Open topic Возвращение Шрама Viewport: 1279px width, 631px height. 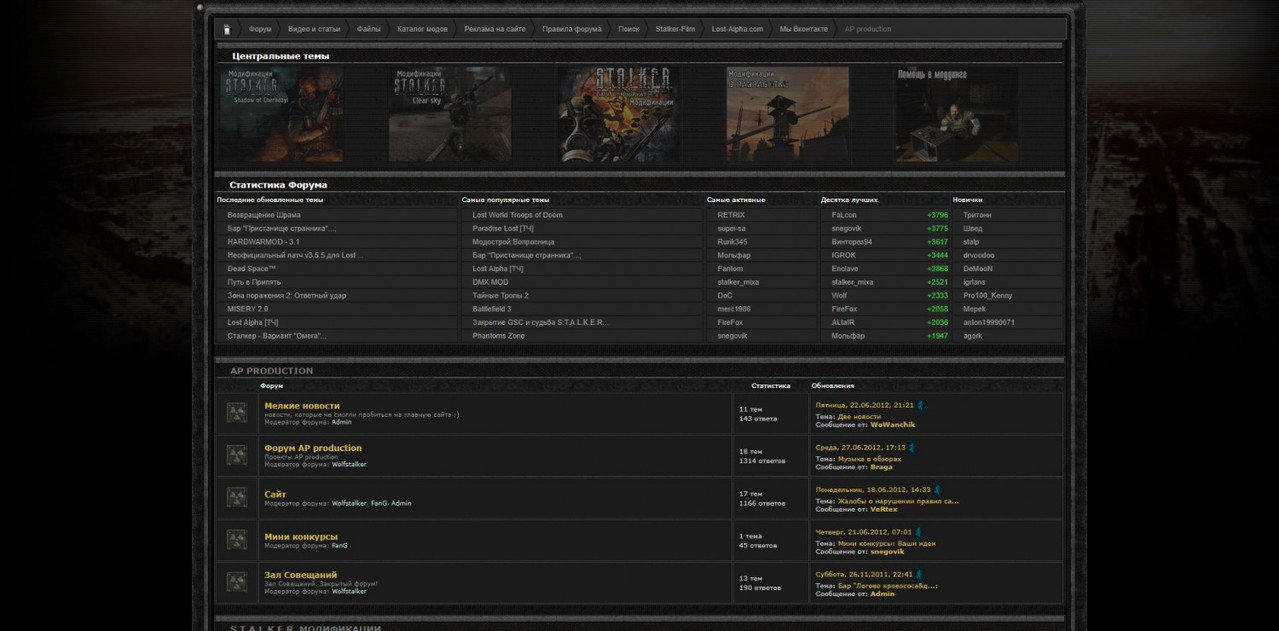tap(264, 215)
